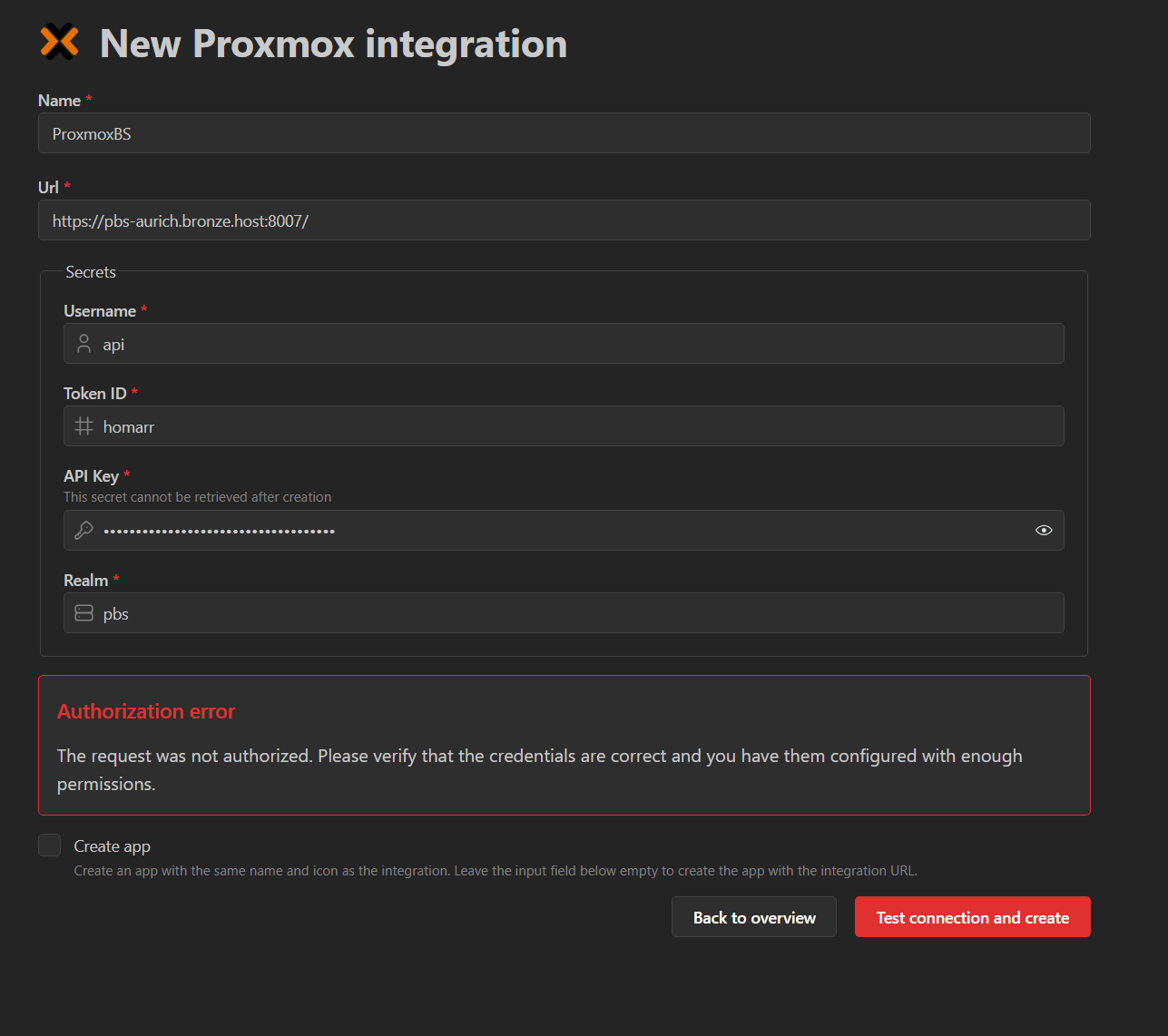The height and width of the screenshot is (1036, 1168).
Task: Click the user icon in Username field
Action: pos(83,344)
